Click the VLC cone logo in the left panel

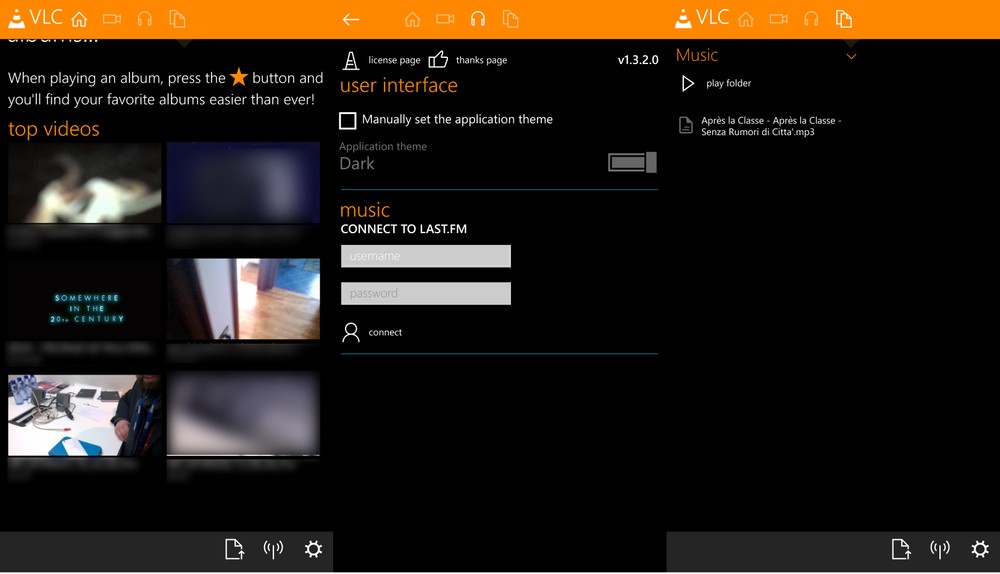tap(17, 19)
